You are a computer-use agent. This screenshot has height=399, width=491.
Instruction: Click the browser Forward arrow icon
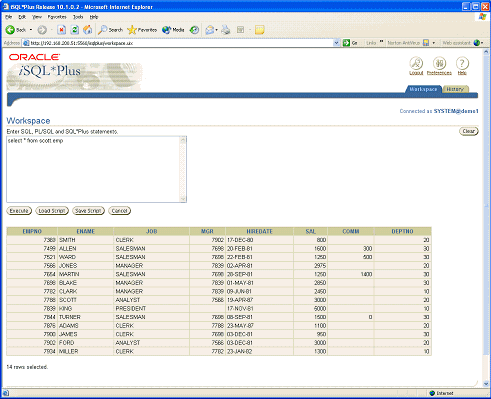coord(42,30)
